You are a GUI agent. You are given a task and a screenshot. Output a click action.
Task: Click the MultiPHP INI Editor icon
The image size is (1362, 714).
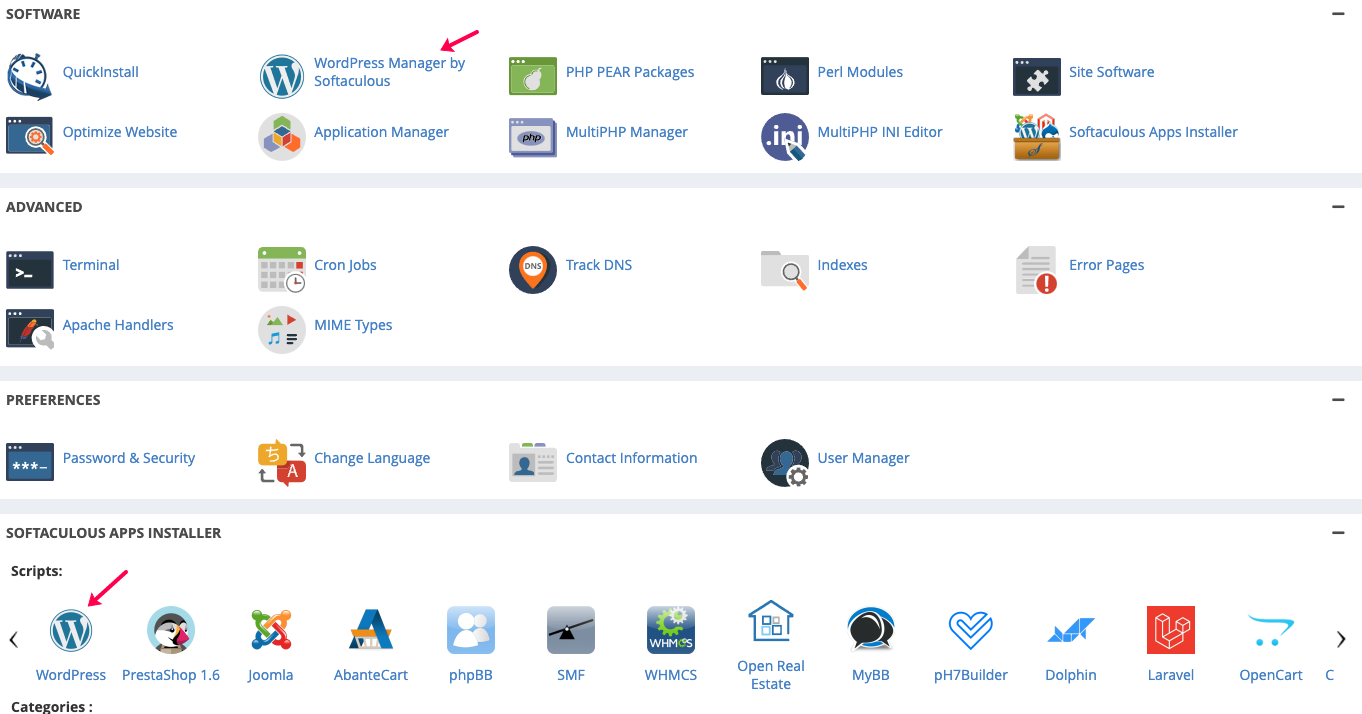[785, 136]
